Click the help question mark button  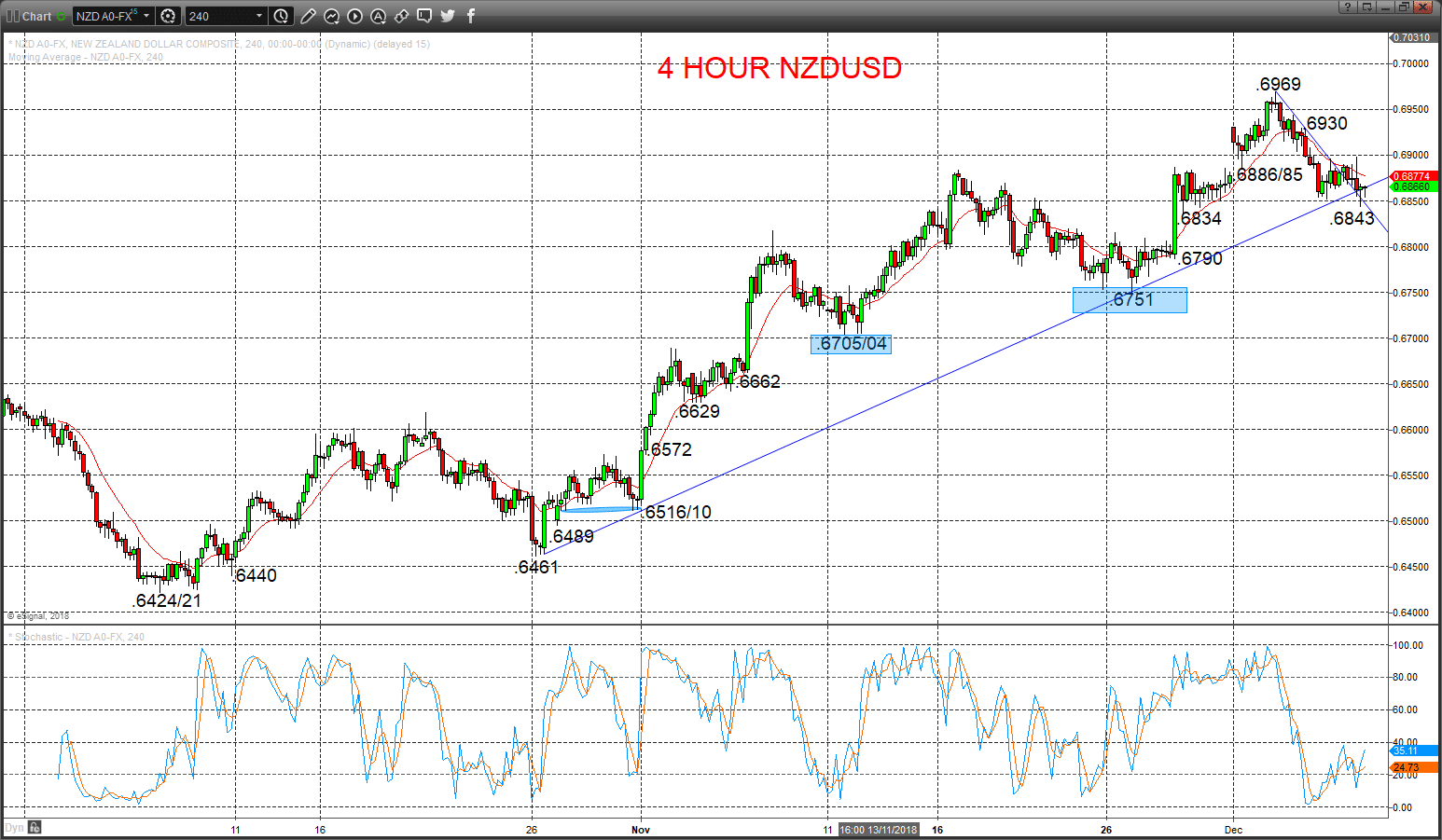[x=1347, y=7]
